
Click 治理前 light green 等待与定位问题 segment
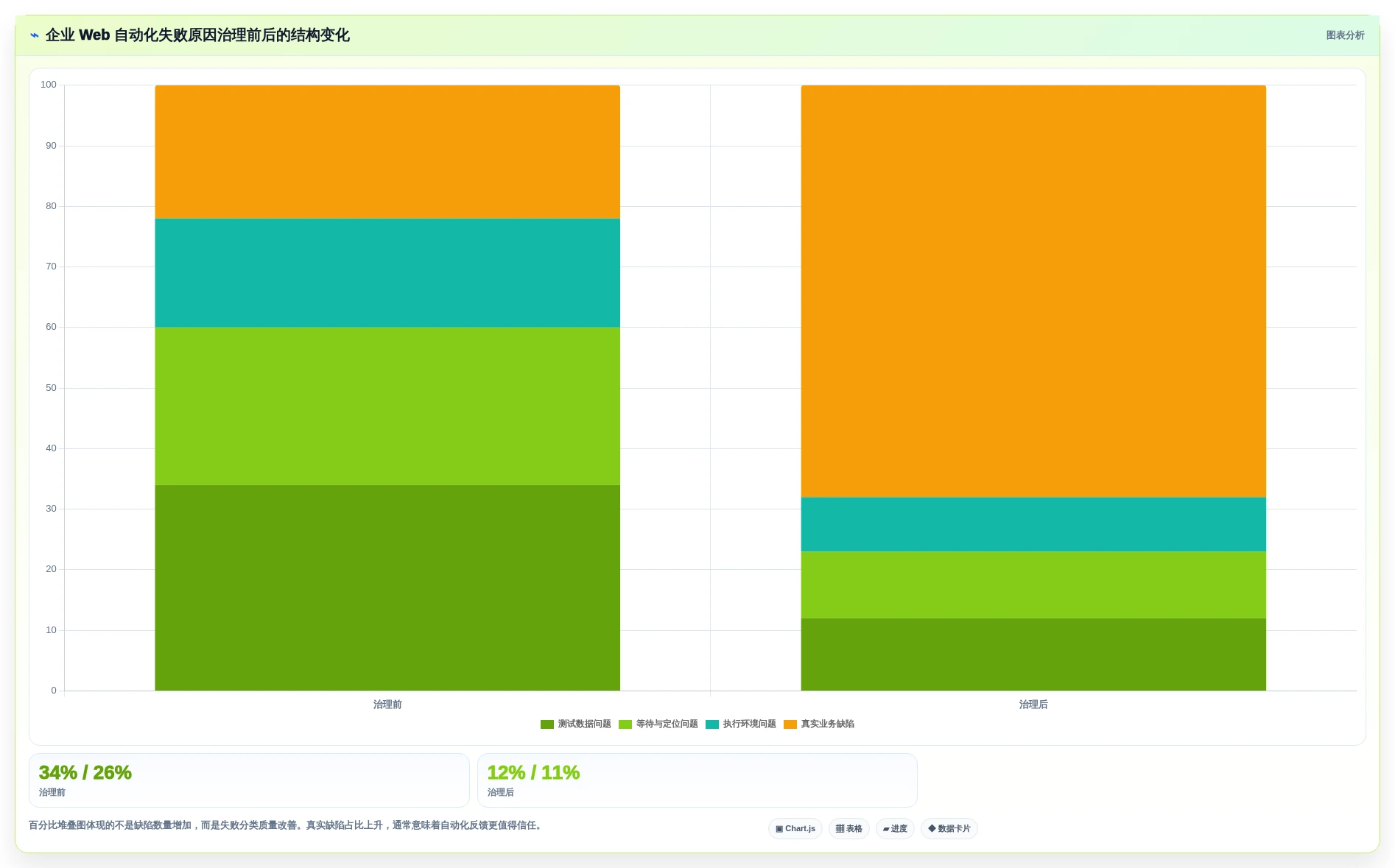point(387,406)
